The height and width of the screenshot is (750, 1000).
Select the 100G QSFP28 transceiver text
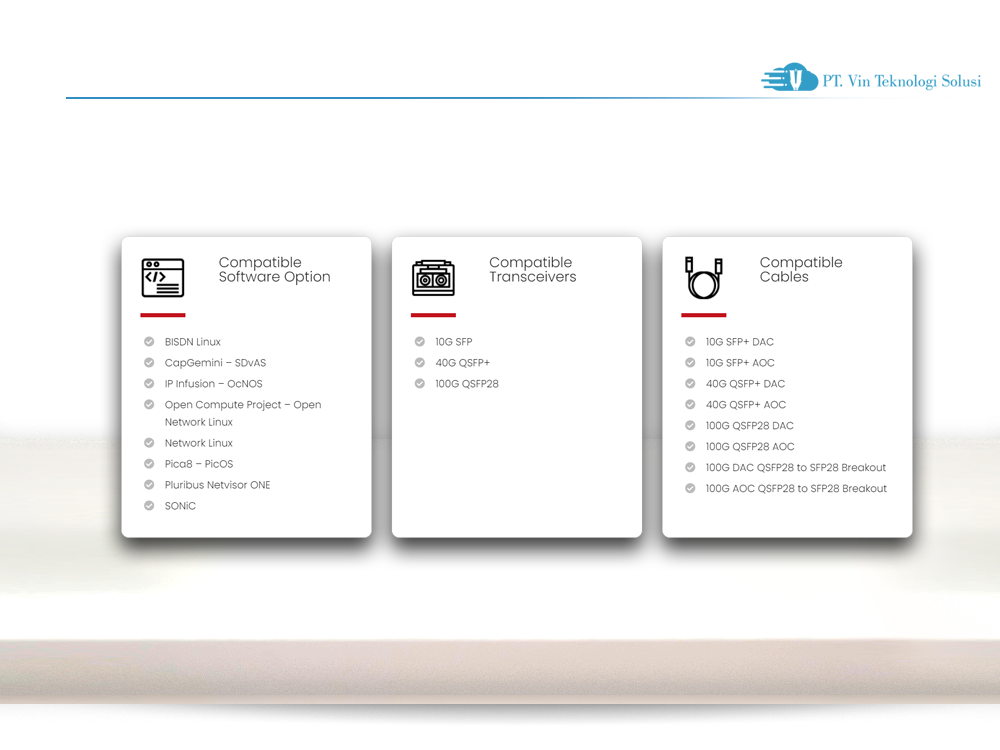pyautogui.click(x=467, y=384)
